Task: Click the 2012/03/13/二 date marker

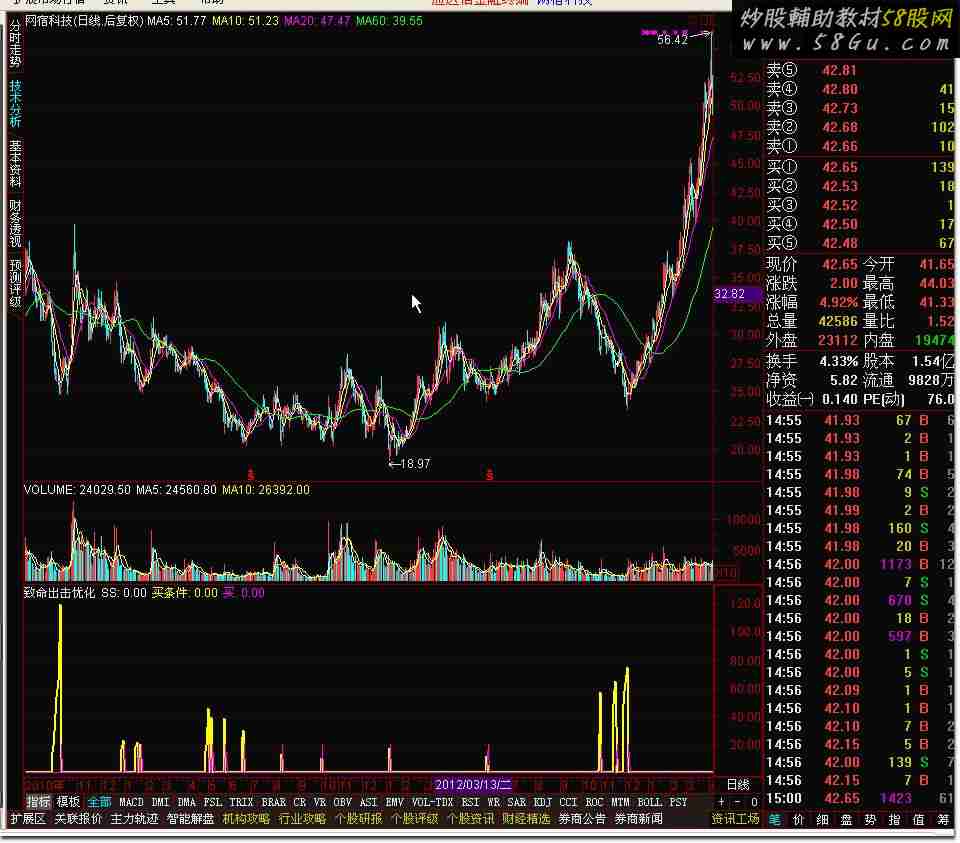Action: [473, 784]
